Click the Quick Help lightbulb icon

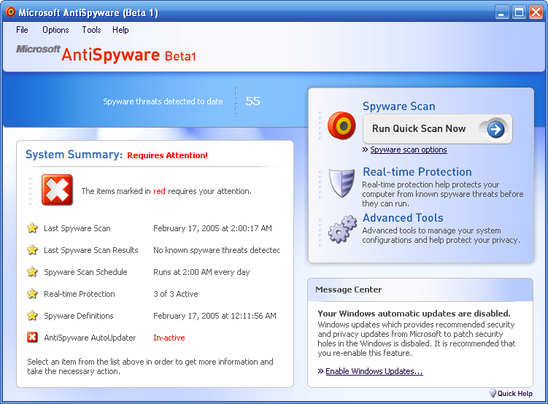click(493, 393)
